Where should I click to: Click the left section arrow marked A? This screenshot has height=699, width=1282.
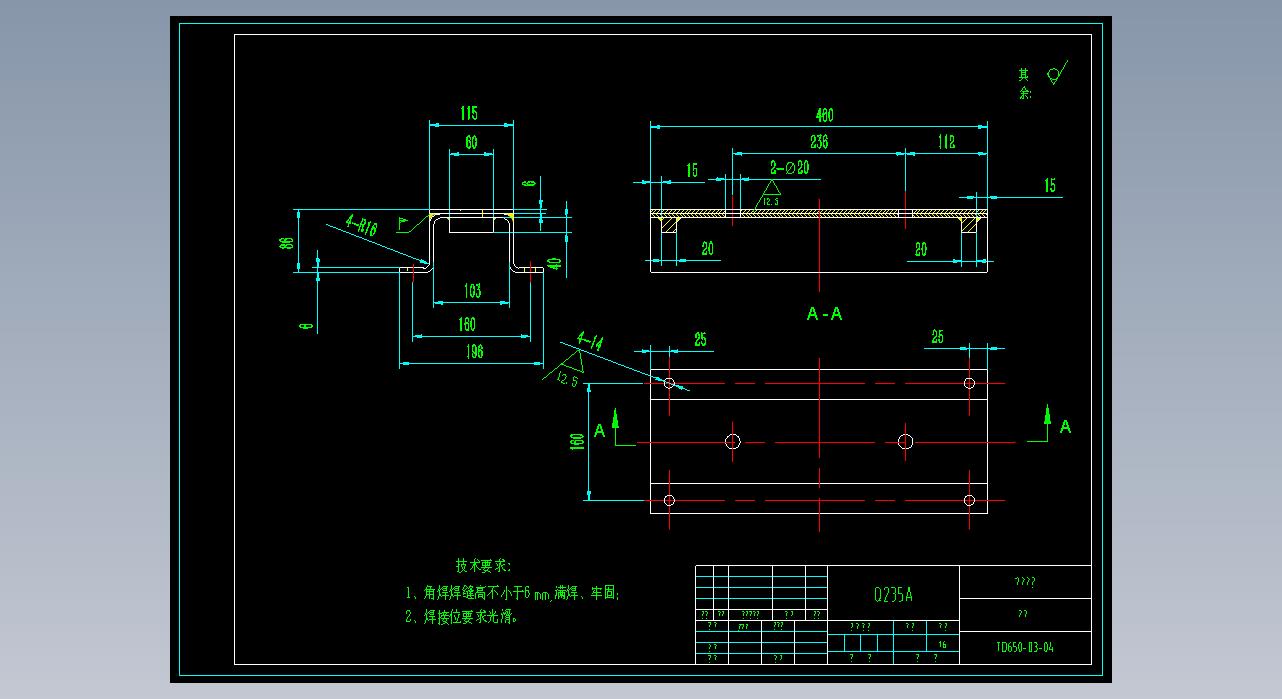click(x=615, y=423)
